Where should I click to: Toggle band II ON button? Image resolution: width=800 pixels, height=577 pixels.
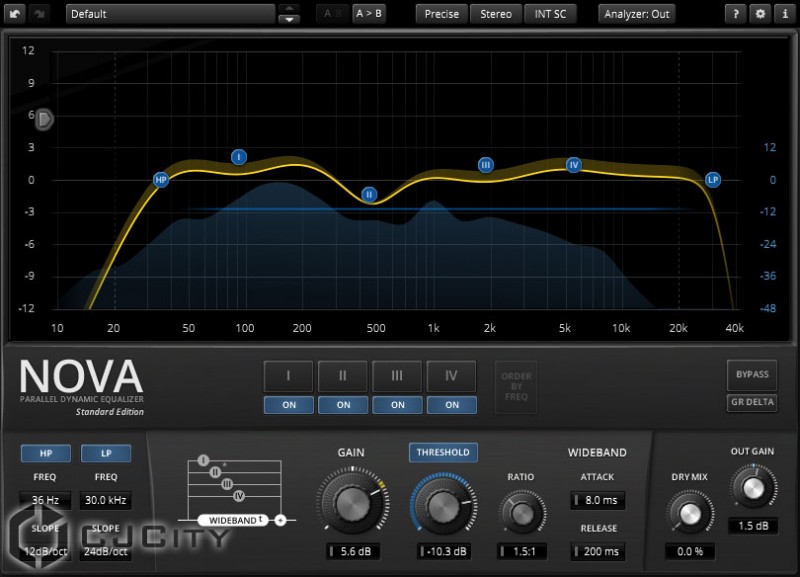pos(343,405)
